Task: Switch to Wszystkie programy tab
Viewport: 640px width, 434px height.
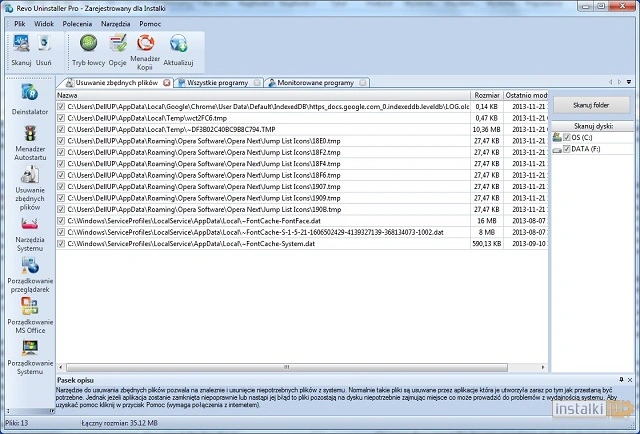Action: [213, 82]
